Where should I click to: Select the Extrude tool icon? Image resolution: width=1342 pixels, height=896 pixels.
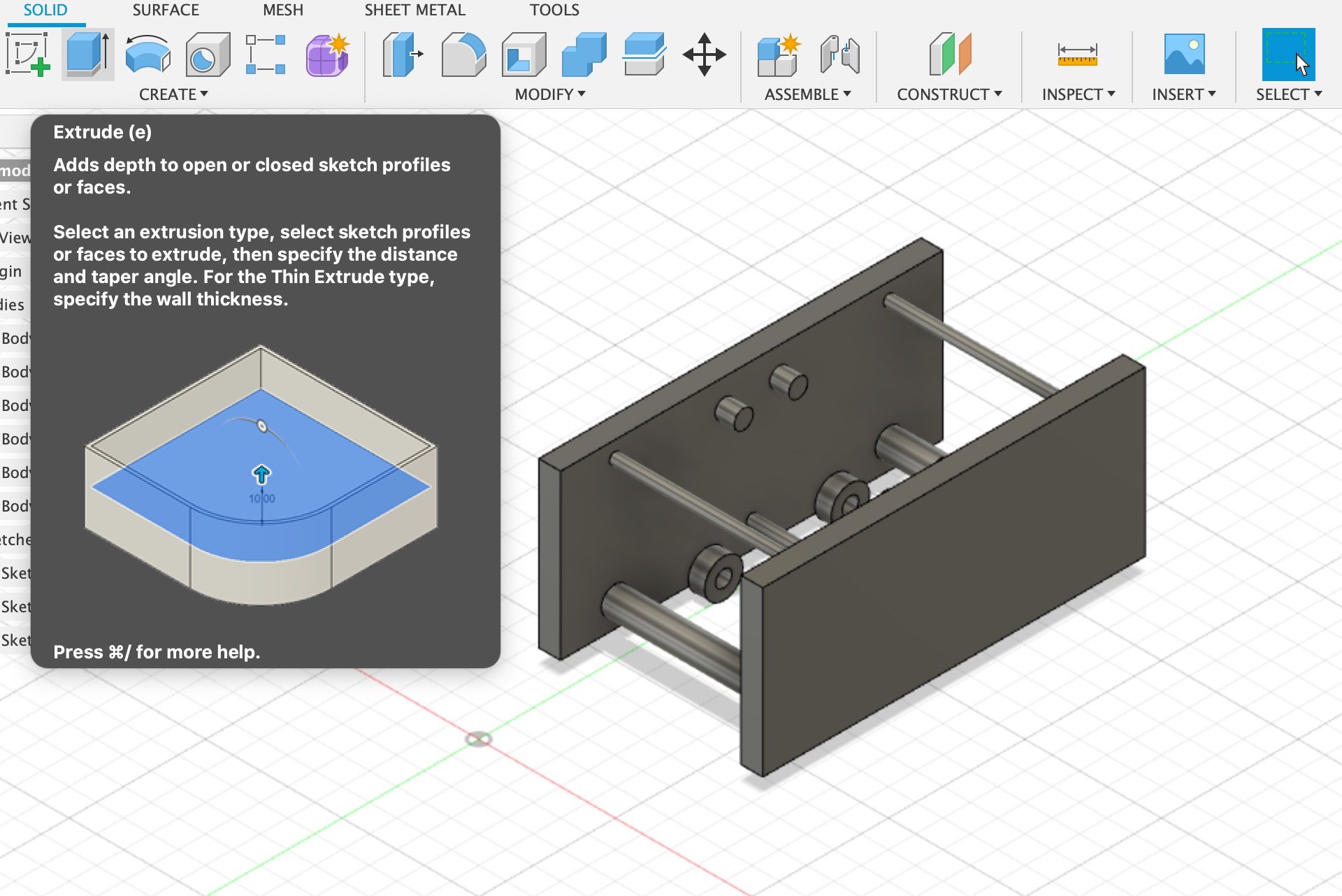pyautogui.click(x=88, y=54)
